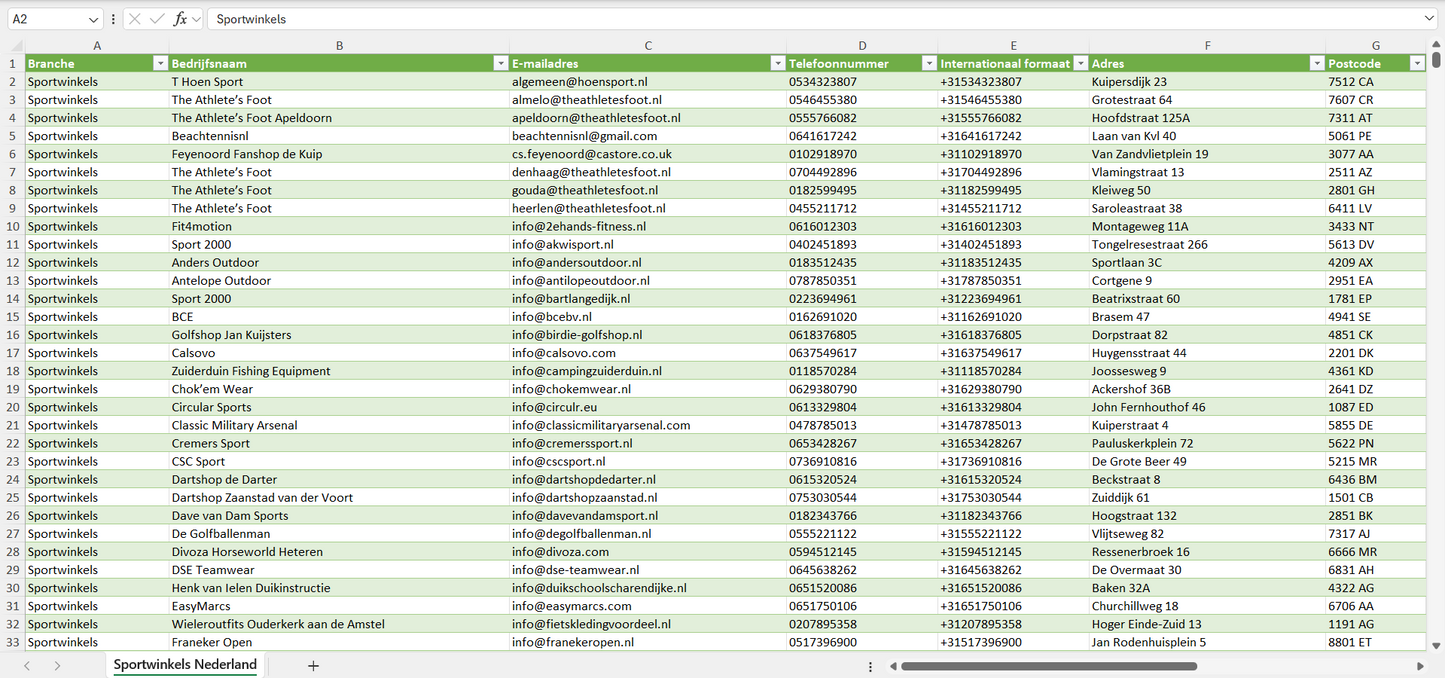Open the Name Box dropdown arrow

tap(94, 19)
